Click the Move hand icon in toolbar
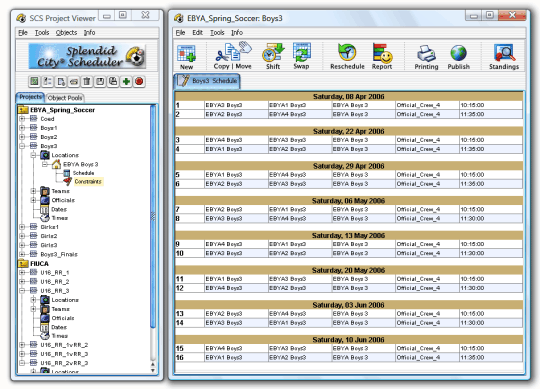540x389 pixels. (245, 48)
